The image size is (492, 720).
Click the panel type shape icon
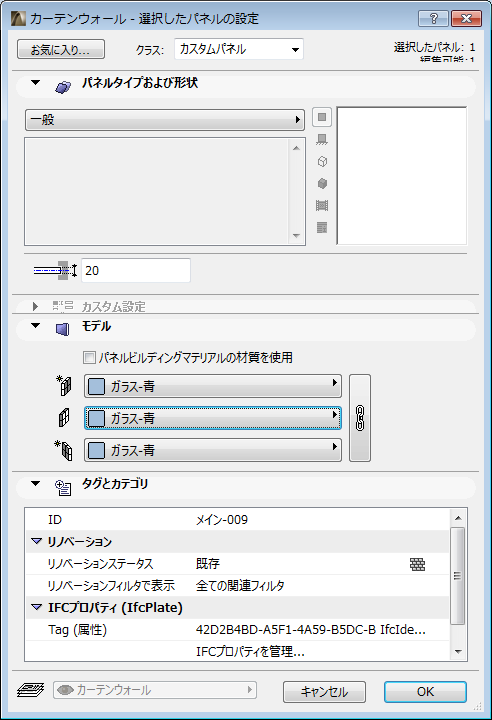(x=63, y=86)
